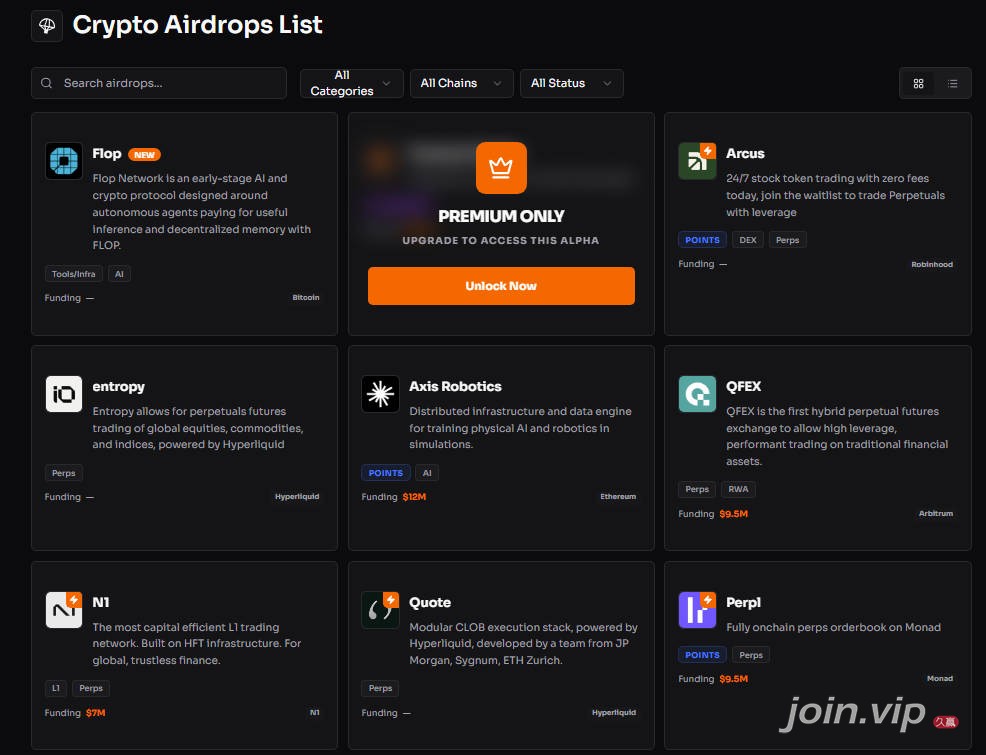Viewport: 986px width, 755px height.
Task: Switch to grid view layout
Action: (x=918, y=84)
